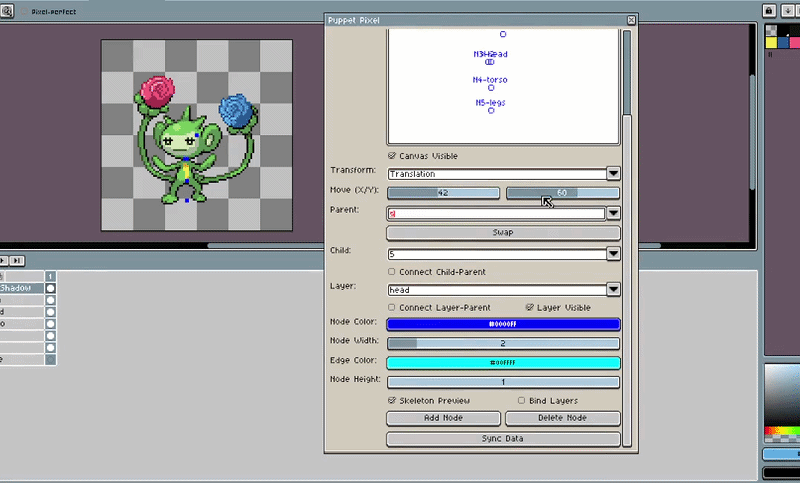Click the red rose on the sprite canvas

tap(157, 91)
